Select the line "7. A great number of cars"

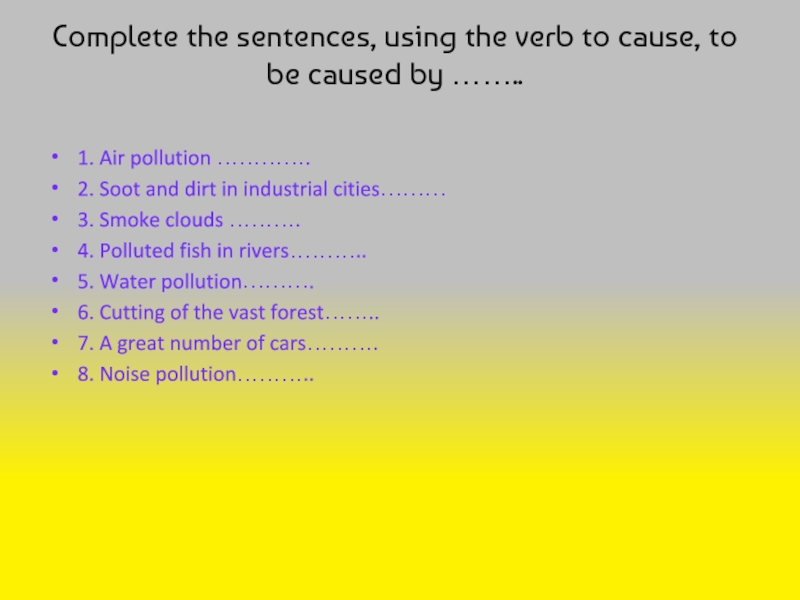pyautogui.click(x=191, y=345)
